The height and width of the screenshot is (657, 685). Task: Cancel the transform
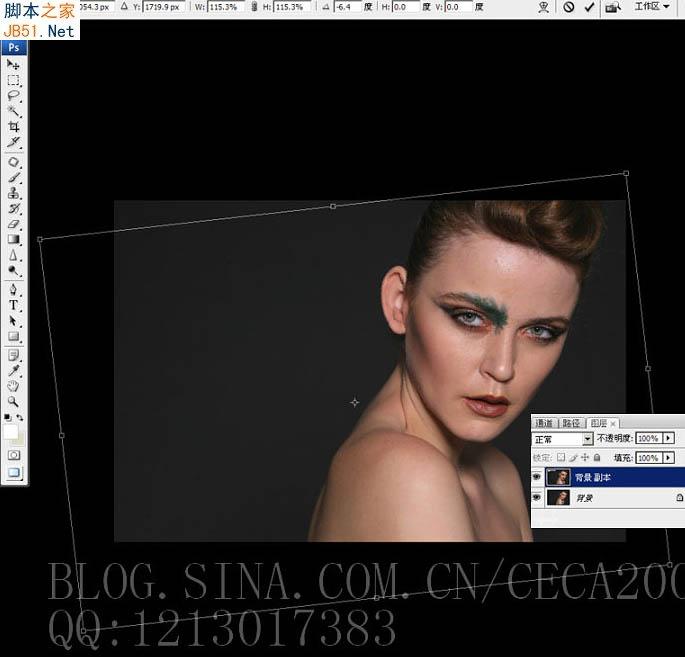pyautogui.click(x=568, y=7)
